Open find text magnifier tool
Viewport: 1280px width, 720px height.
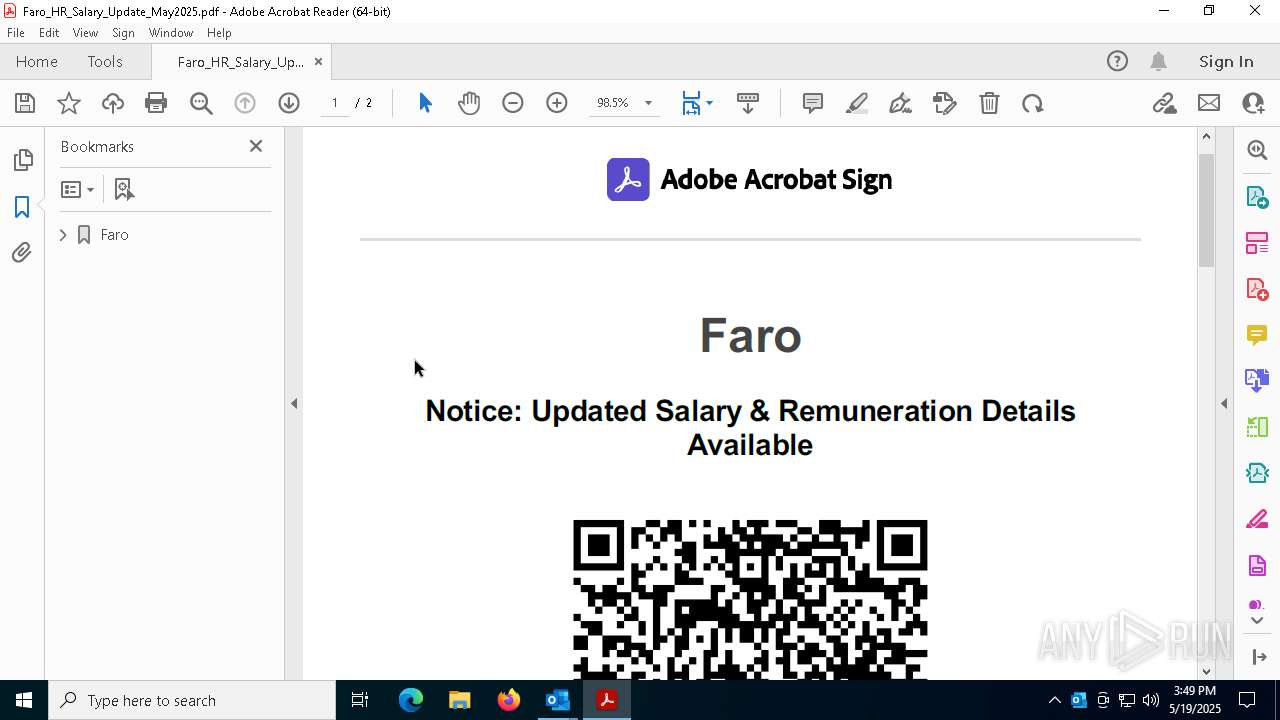click(201, 103)
